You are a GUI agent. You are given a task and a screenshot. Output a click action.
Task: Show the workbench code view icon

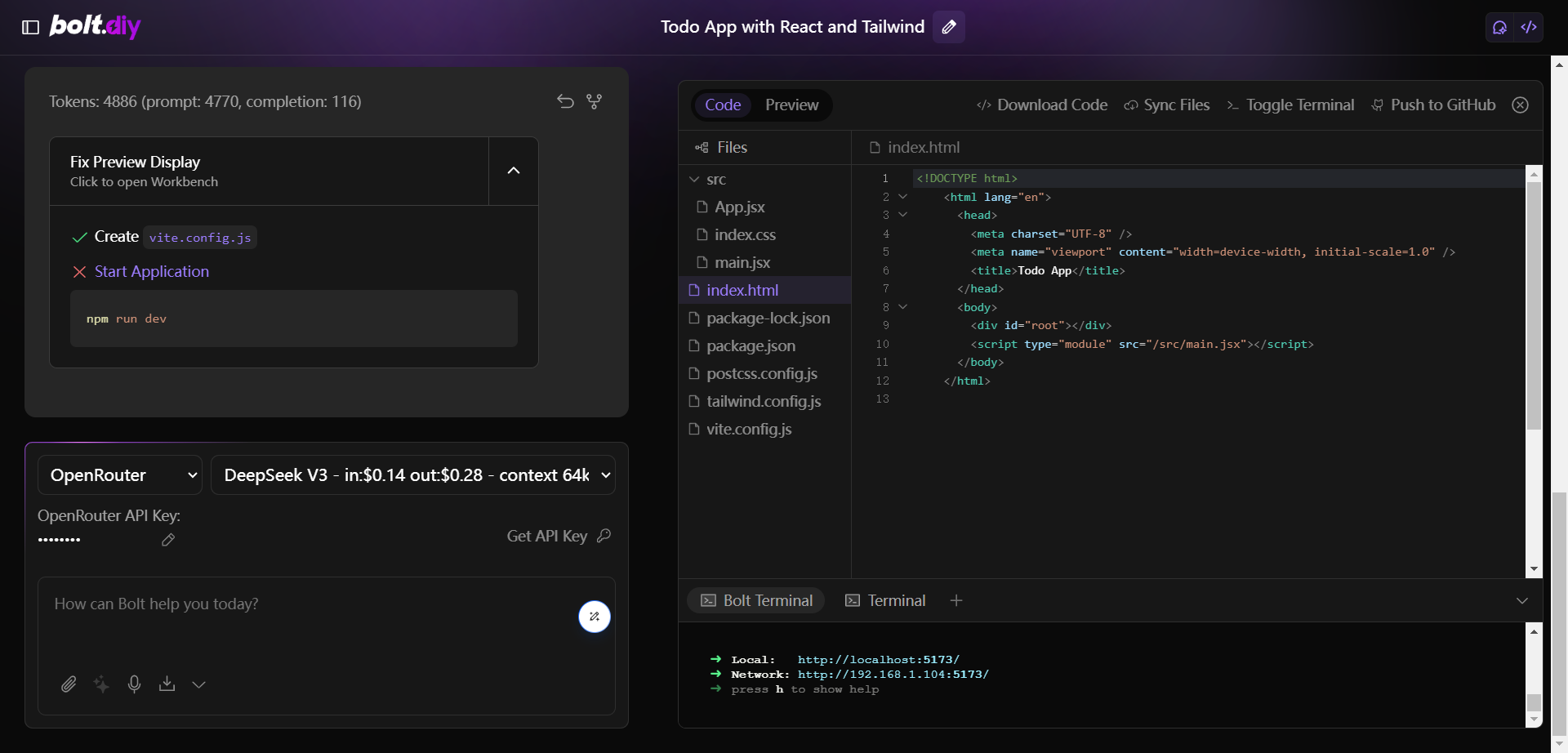coord(1529,27)
